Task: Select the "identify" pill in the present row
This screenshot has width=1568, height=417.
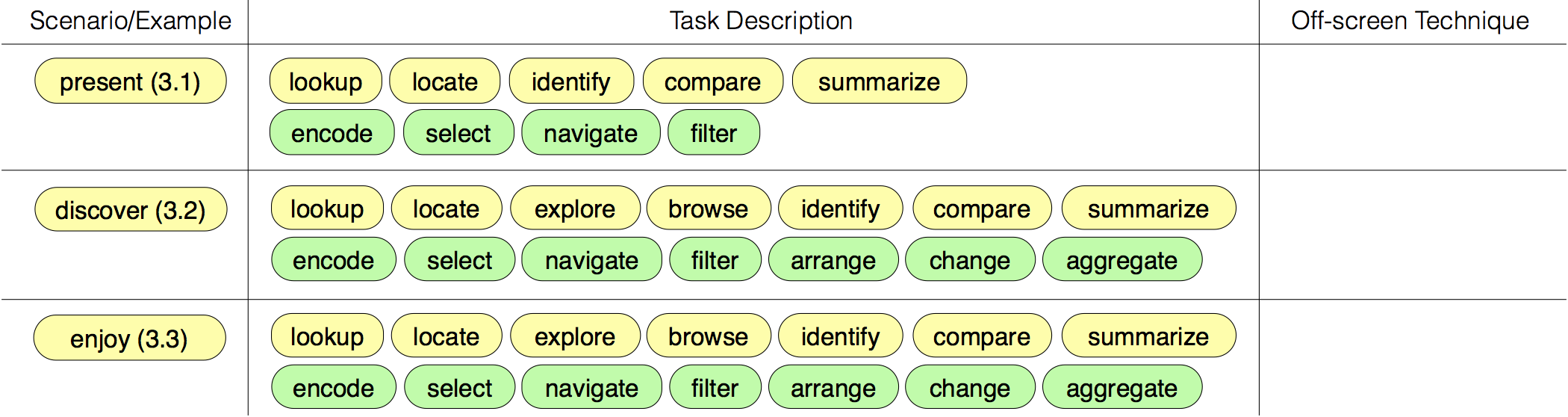Action: click(x=571, y=81)
